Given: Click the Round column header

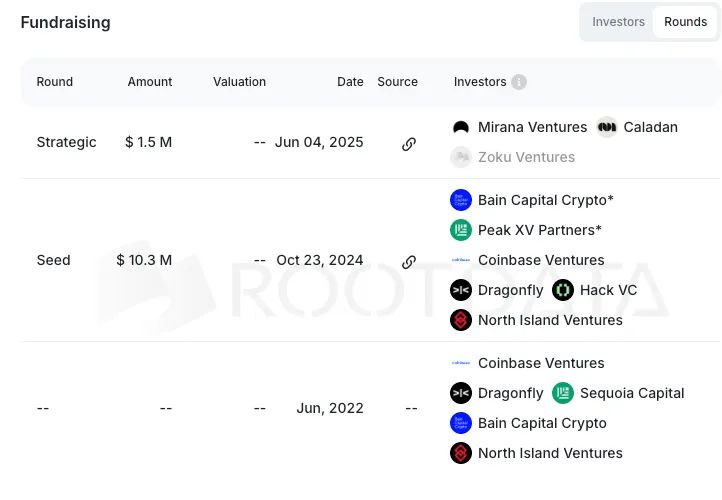Looking at the screenshot, I should [54, 81].
